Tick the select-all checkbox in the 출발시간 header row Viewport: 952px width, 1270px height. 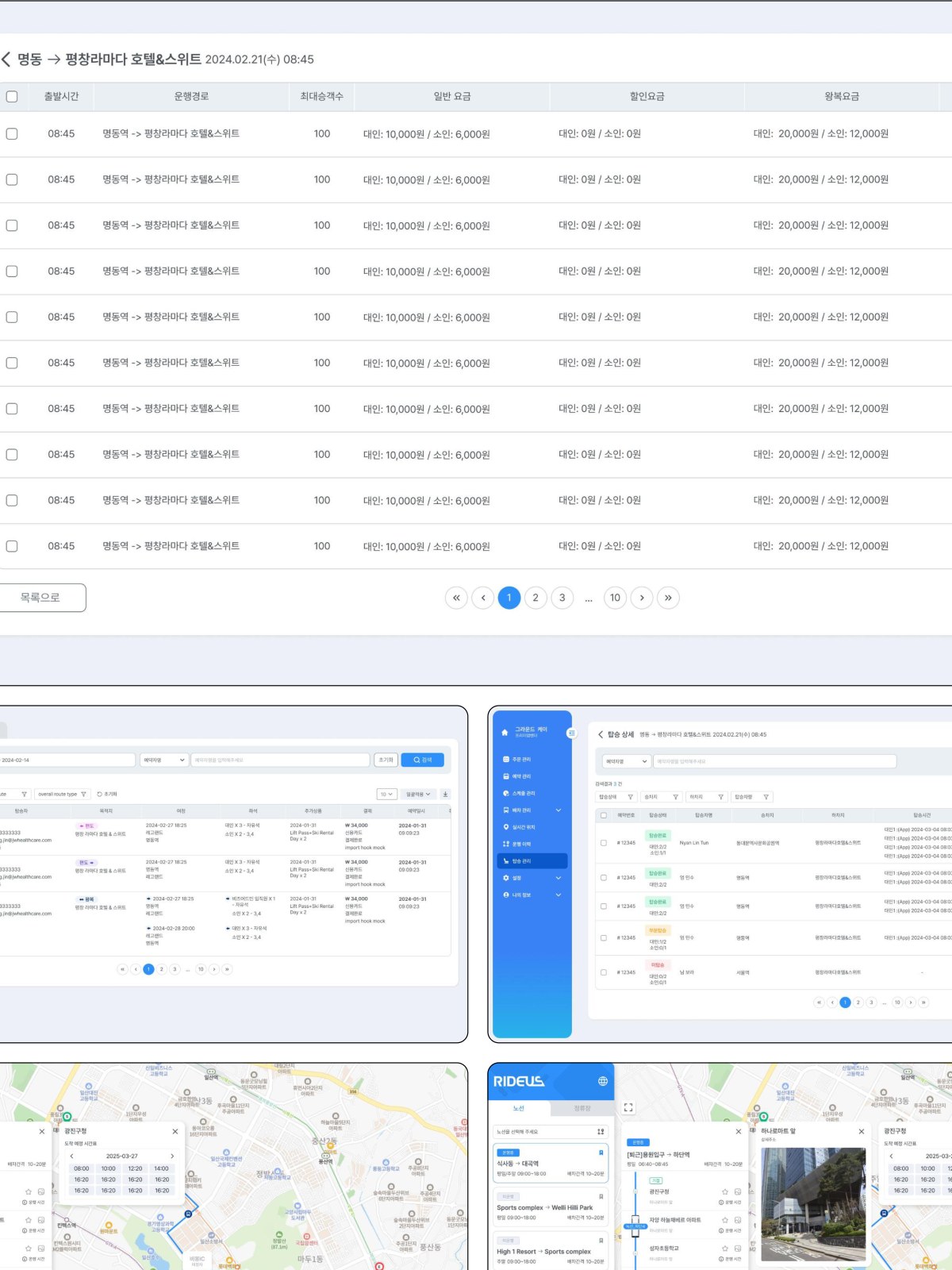(12, 96)
